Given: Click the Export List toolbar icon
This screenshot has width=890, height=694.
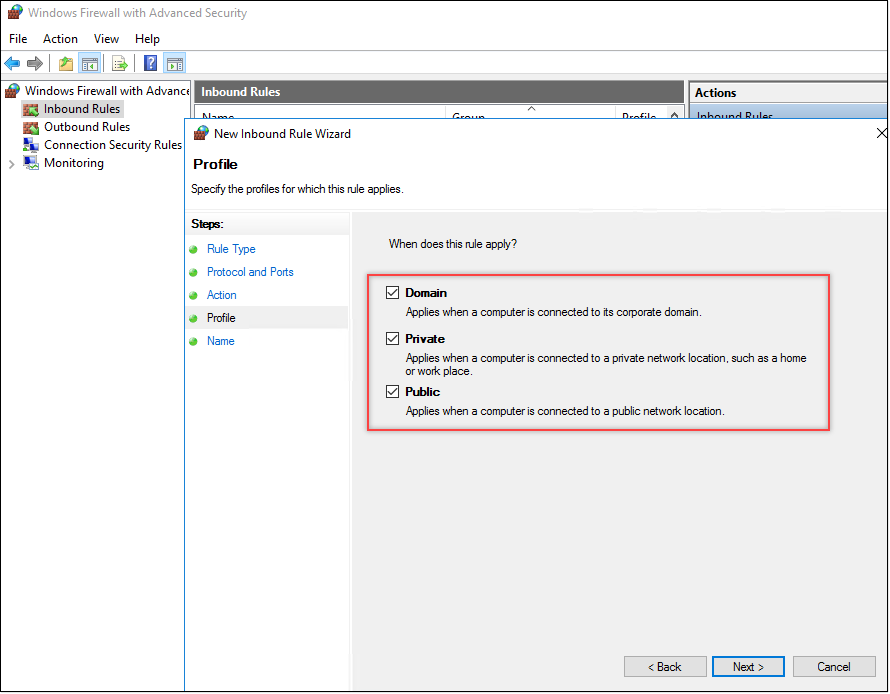Looking at the screenshot, I should [120, 64].
